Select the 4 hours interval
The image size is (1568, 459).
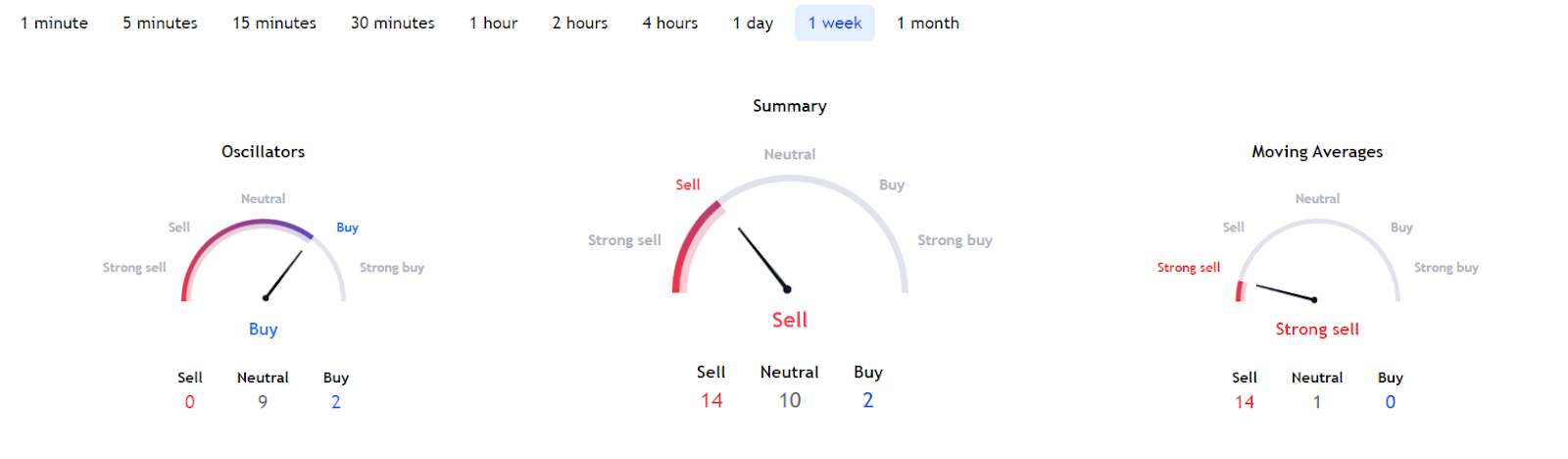[669, 23]
